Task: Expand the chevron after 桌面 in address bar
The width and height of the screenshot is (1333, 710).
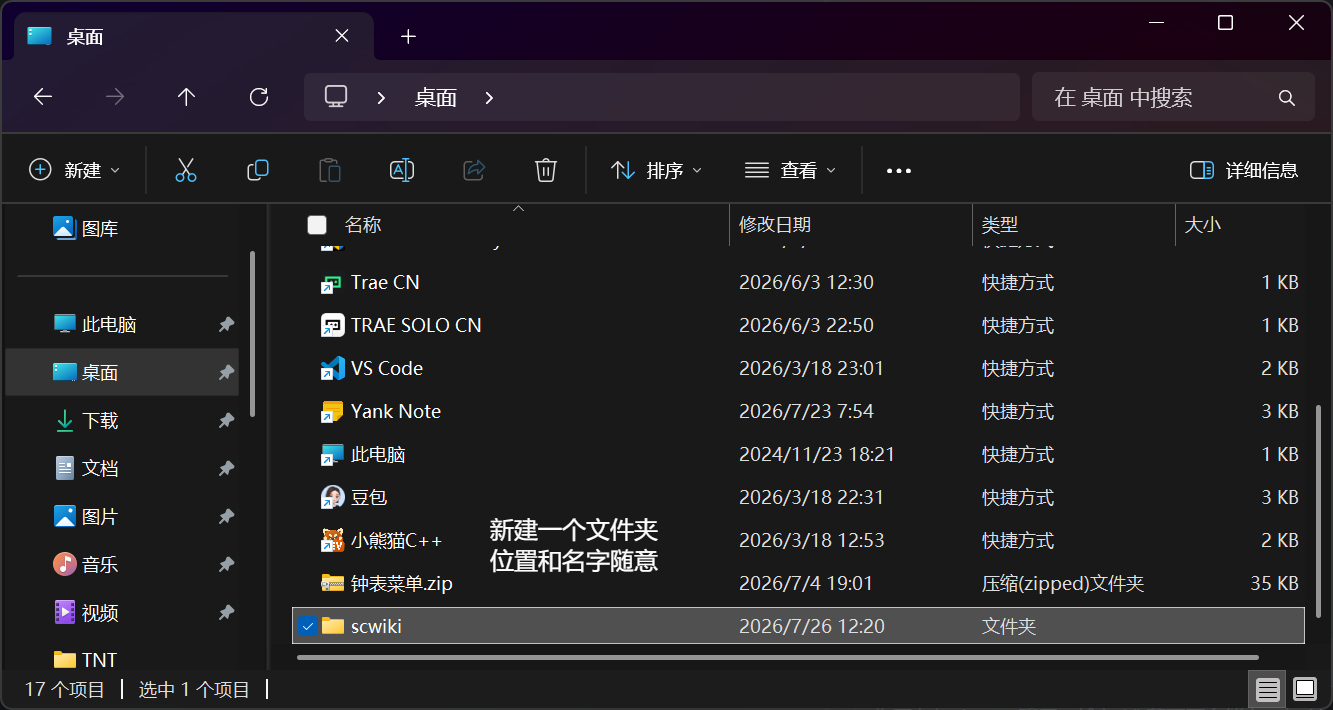Action: coord(489,98)
